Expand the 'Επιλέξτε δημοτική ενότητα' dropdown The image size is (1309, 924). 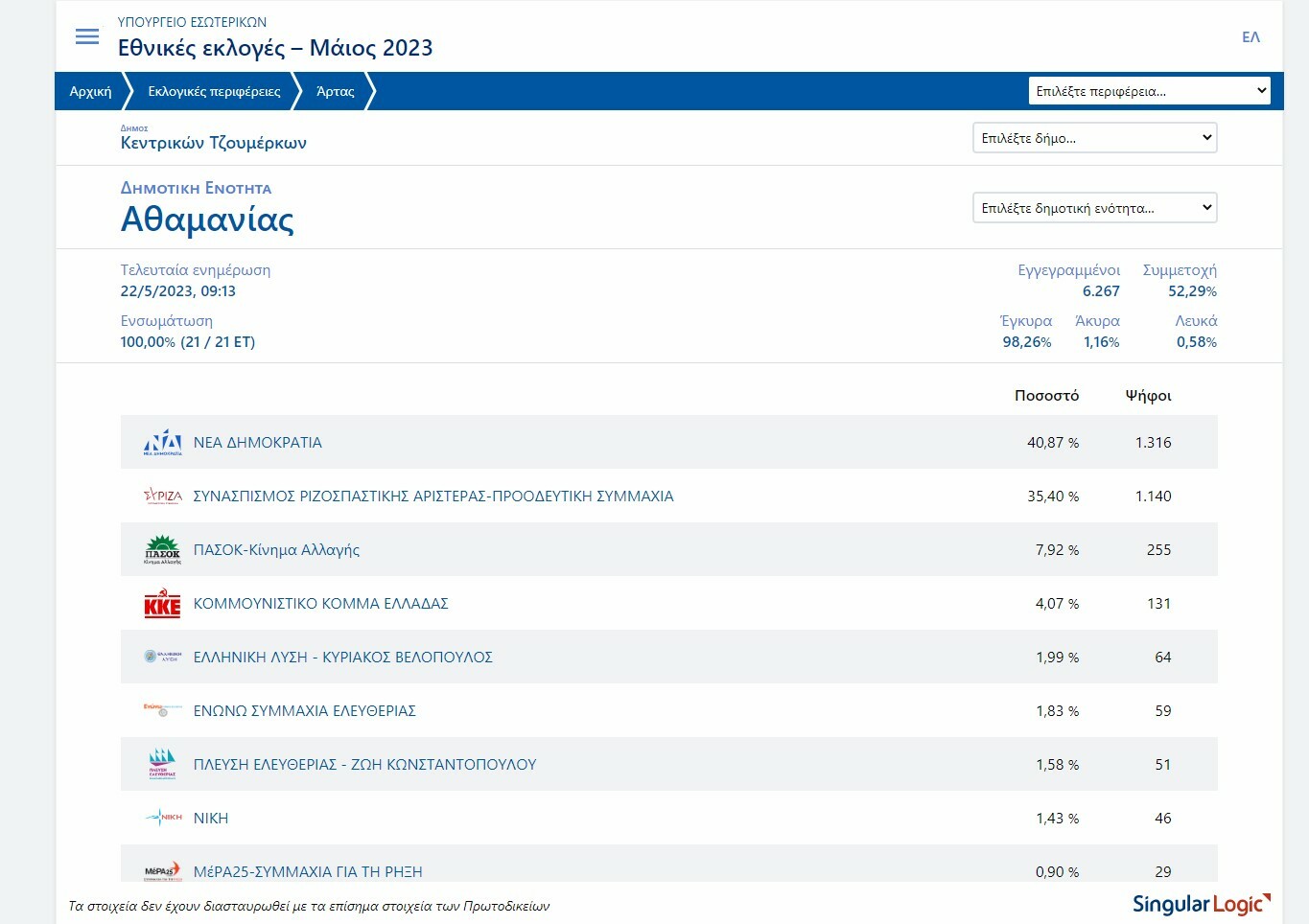tap(1094, 208)
